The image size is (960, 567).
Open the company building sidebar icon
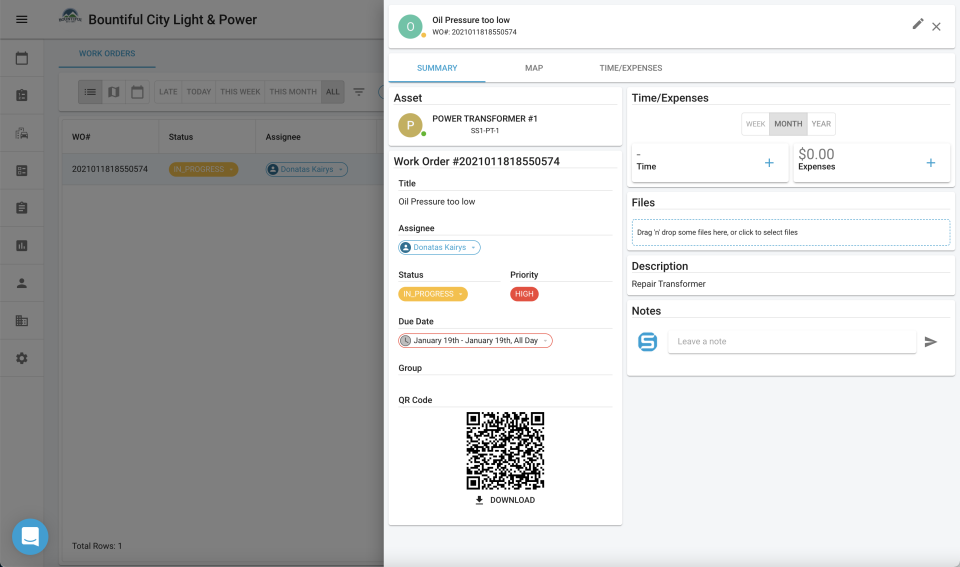[x=21, y=321]
